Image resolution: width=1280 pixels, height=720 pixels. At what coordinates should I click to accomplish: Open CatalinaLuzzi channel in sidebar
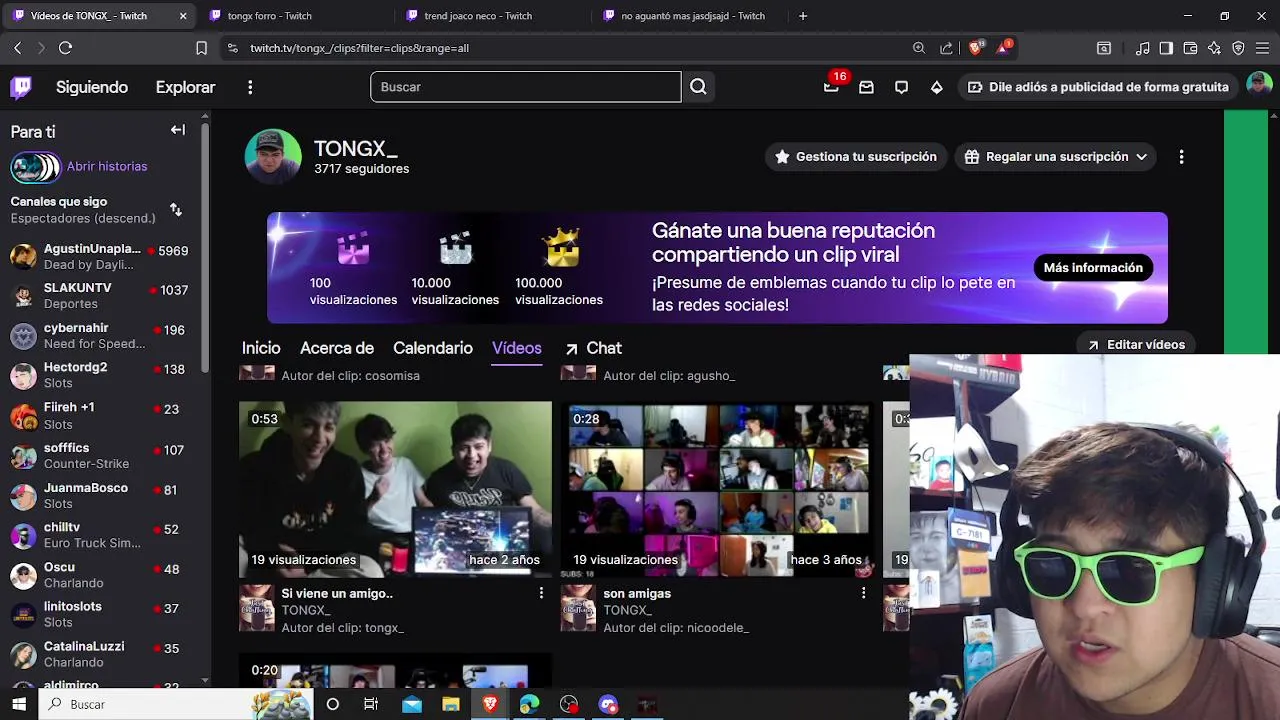100,655
